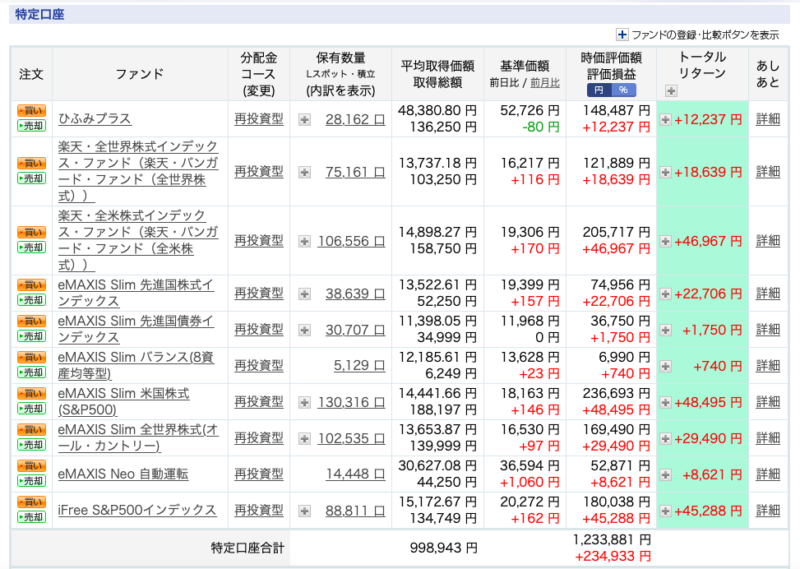Click sell button for 楽天・全米株式インデックス
800x569 pixels.
[32, 248]
